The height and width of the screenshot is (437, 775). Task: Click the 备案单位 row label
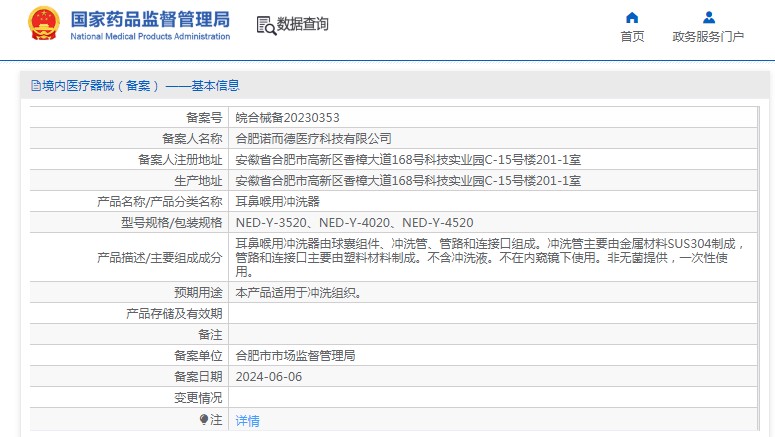click(x=198, y=355)
